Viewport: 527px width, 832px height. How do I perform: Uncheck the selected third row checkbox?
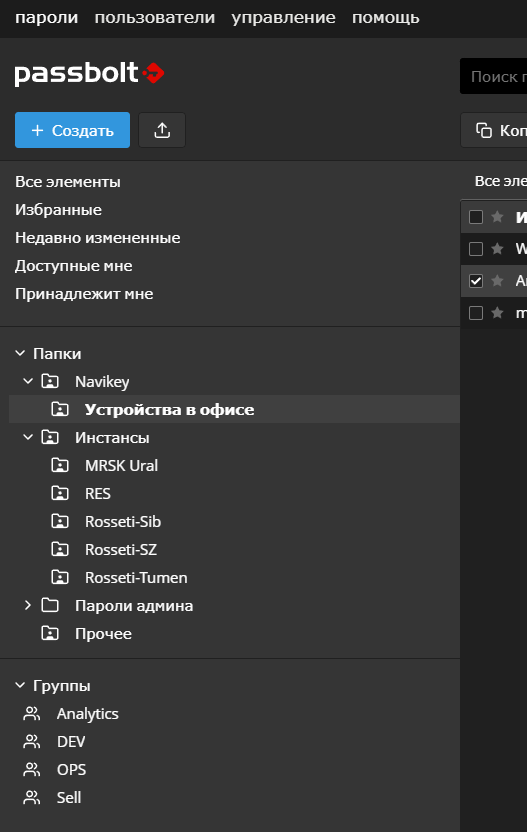coord(476,281)
